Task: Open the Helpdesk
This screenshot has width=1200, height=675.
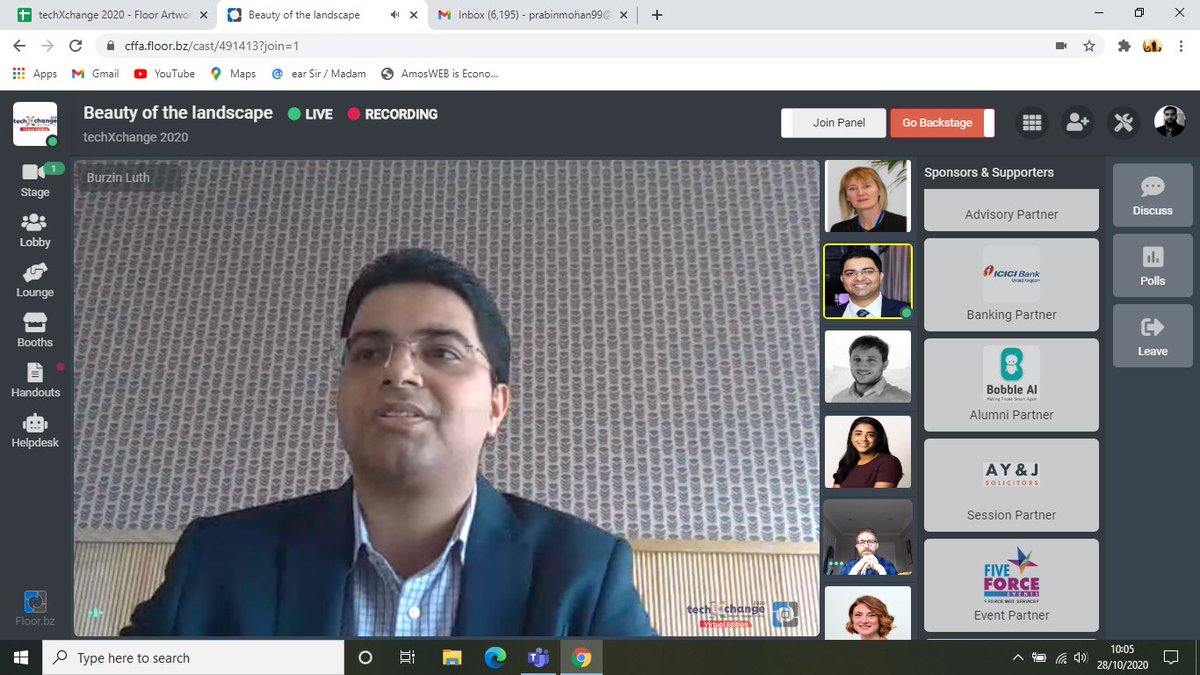Action: pos(35,431)
